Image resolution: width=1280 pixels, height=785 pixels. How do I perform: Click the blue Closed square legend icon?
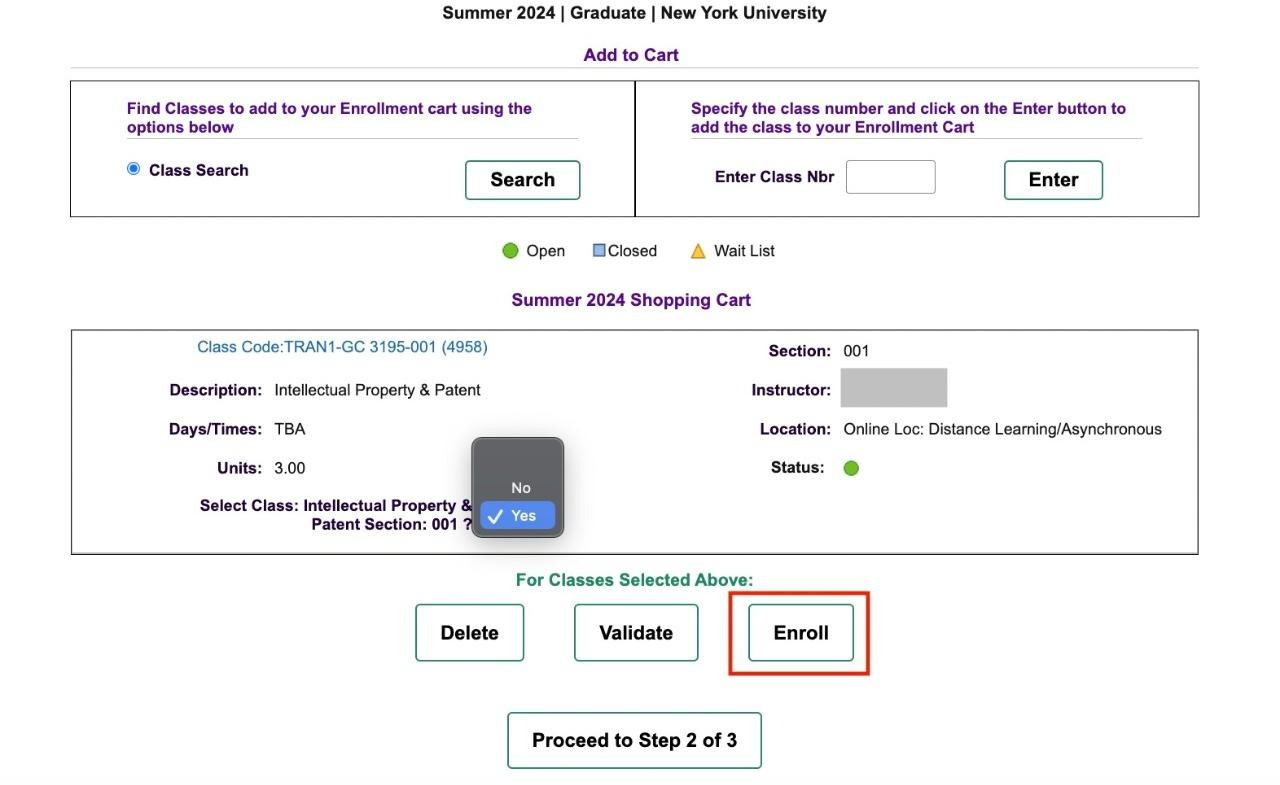coord(599,250)
